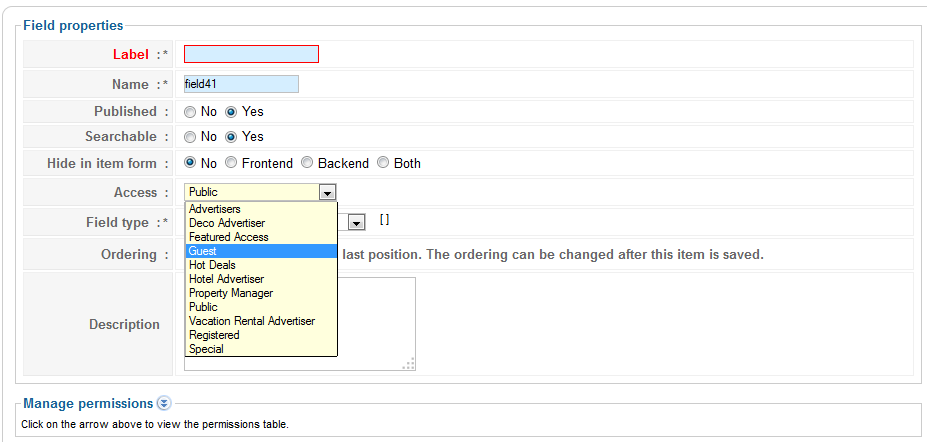Expand the Manage permissions arrow icon
Image resolution: width=927 pixels, height=442 pixels.
point(164,404)
